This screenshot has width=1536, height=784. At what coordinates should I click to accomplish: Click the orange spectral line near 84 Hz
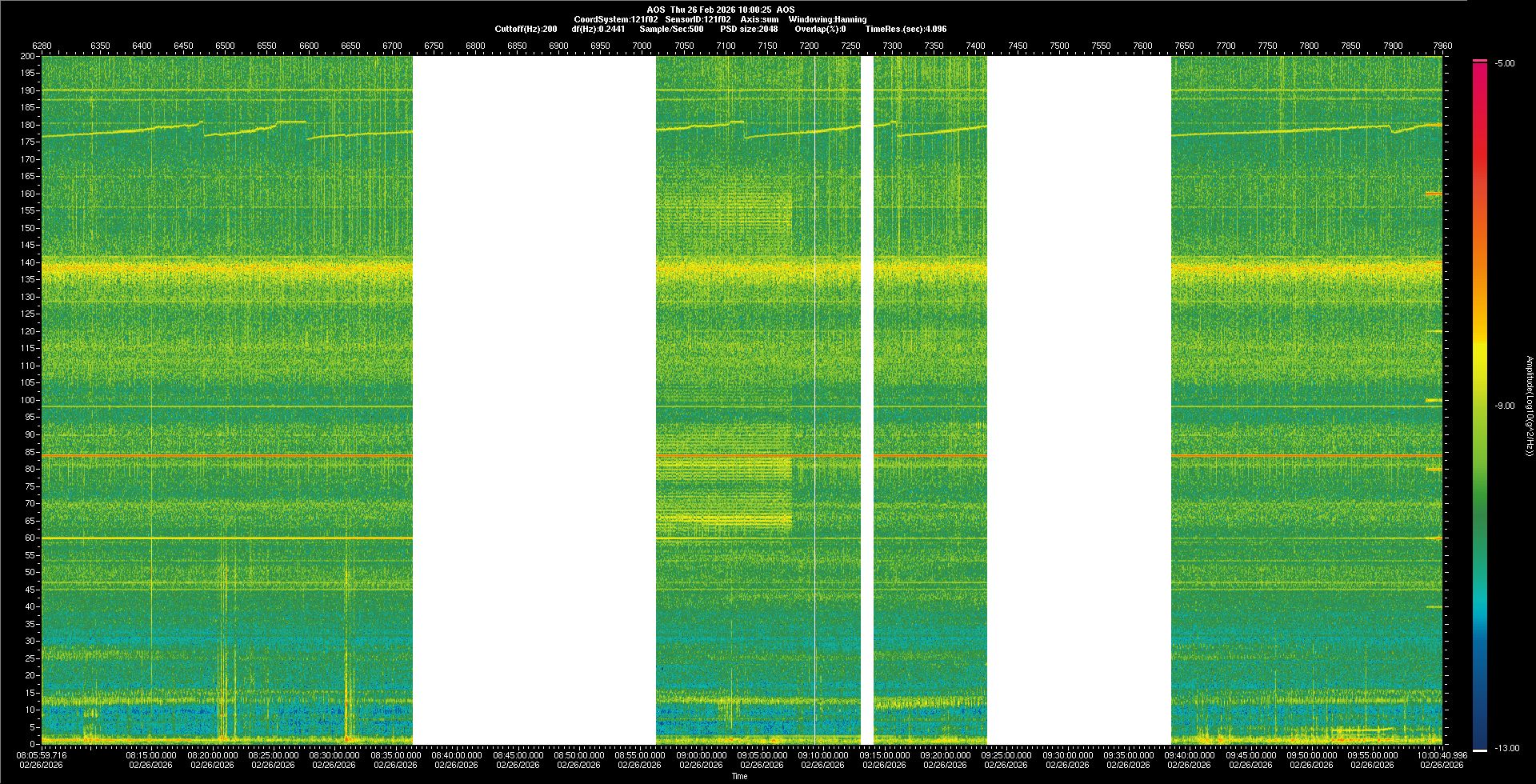(x=240, y=455)
